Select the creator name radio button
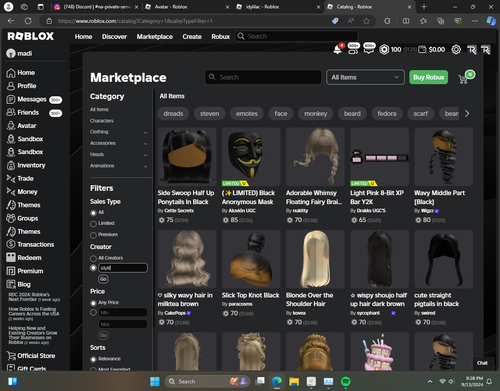 click(x=93, y=268)
